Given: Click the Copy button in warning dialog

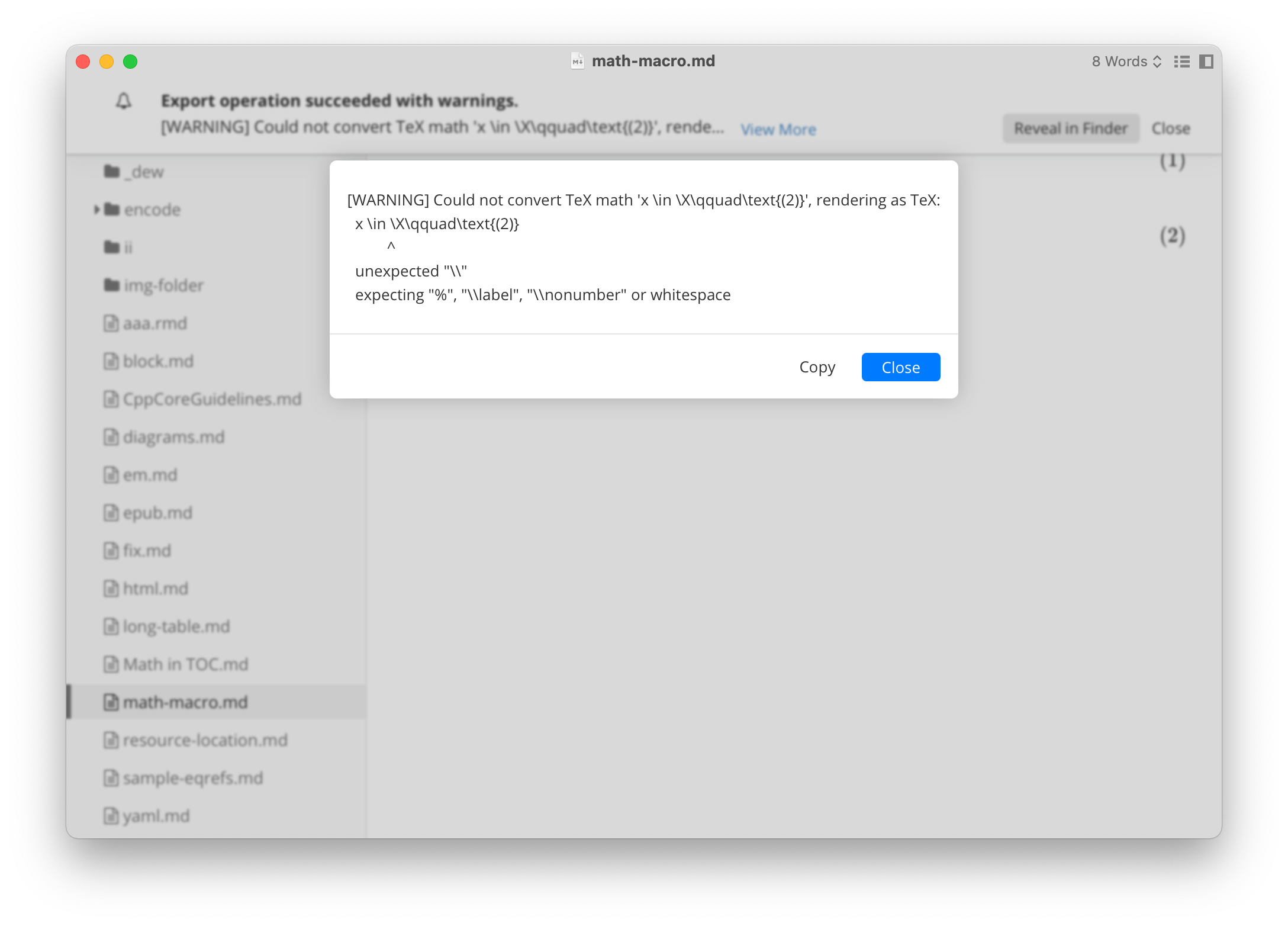Looking at the screenshot, I should (x=817, y=367).
